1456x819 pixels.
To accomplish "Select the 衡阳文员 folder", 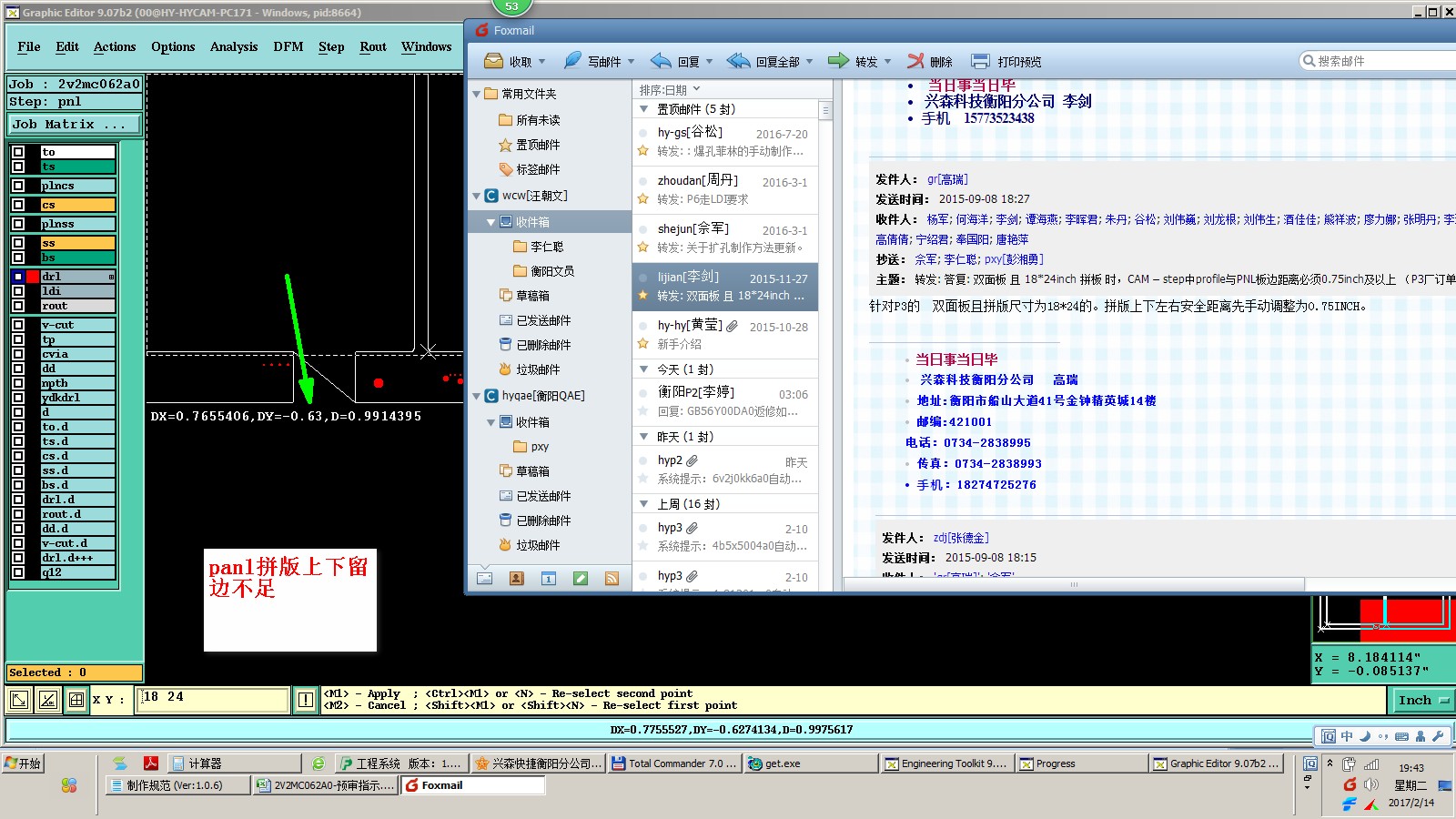I will coord(552,271).
